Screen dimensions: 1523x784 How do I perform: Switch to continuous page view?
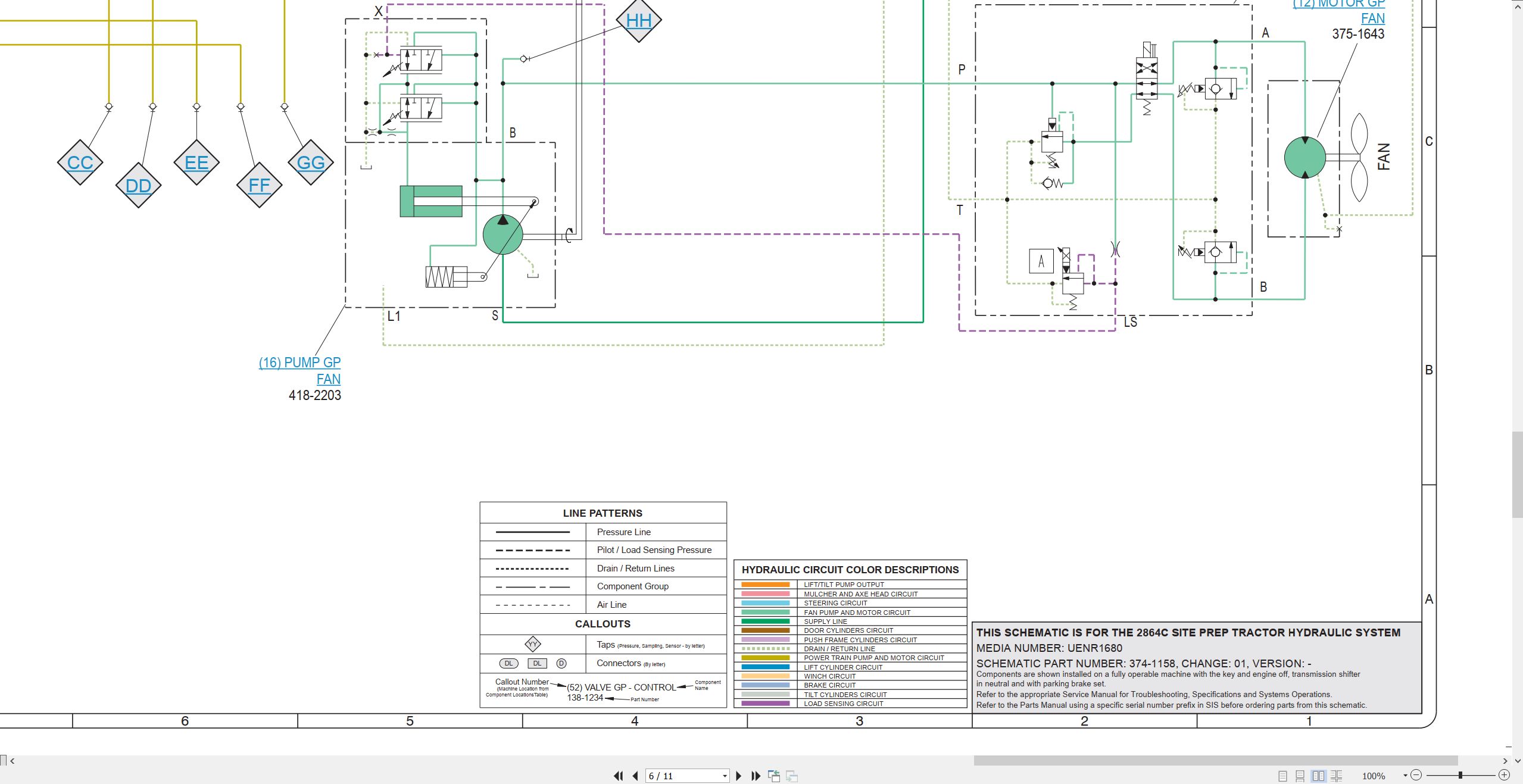pos(1300,776)
